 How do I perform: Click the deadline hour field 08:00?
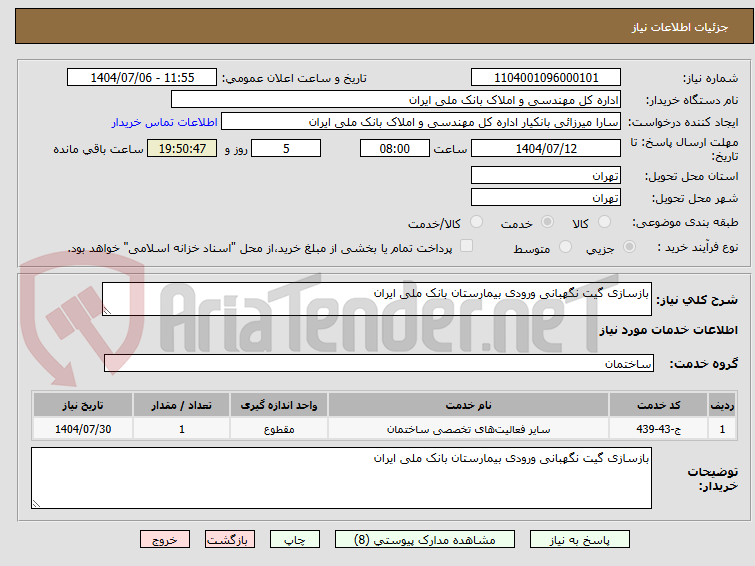395,148
